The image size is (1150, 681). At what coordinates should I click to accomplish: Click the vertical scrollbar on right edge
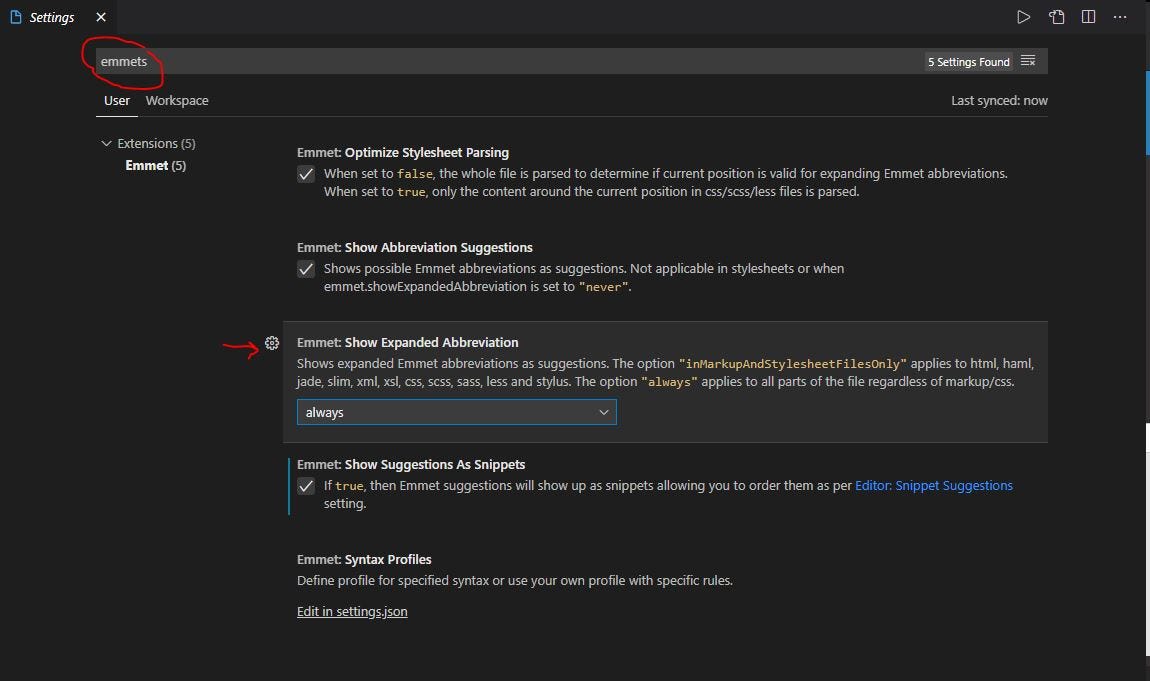click(1146, 114)
